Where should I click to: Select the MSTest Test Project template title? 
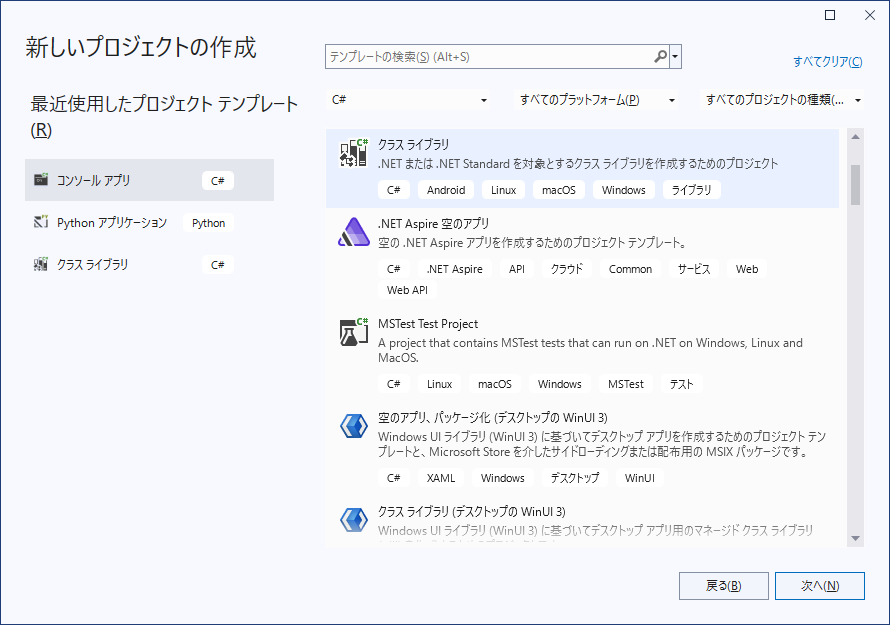[x=428, y=324]
